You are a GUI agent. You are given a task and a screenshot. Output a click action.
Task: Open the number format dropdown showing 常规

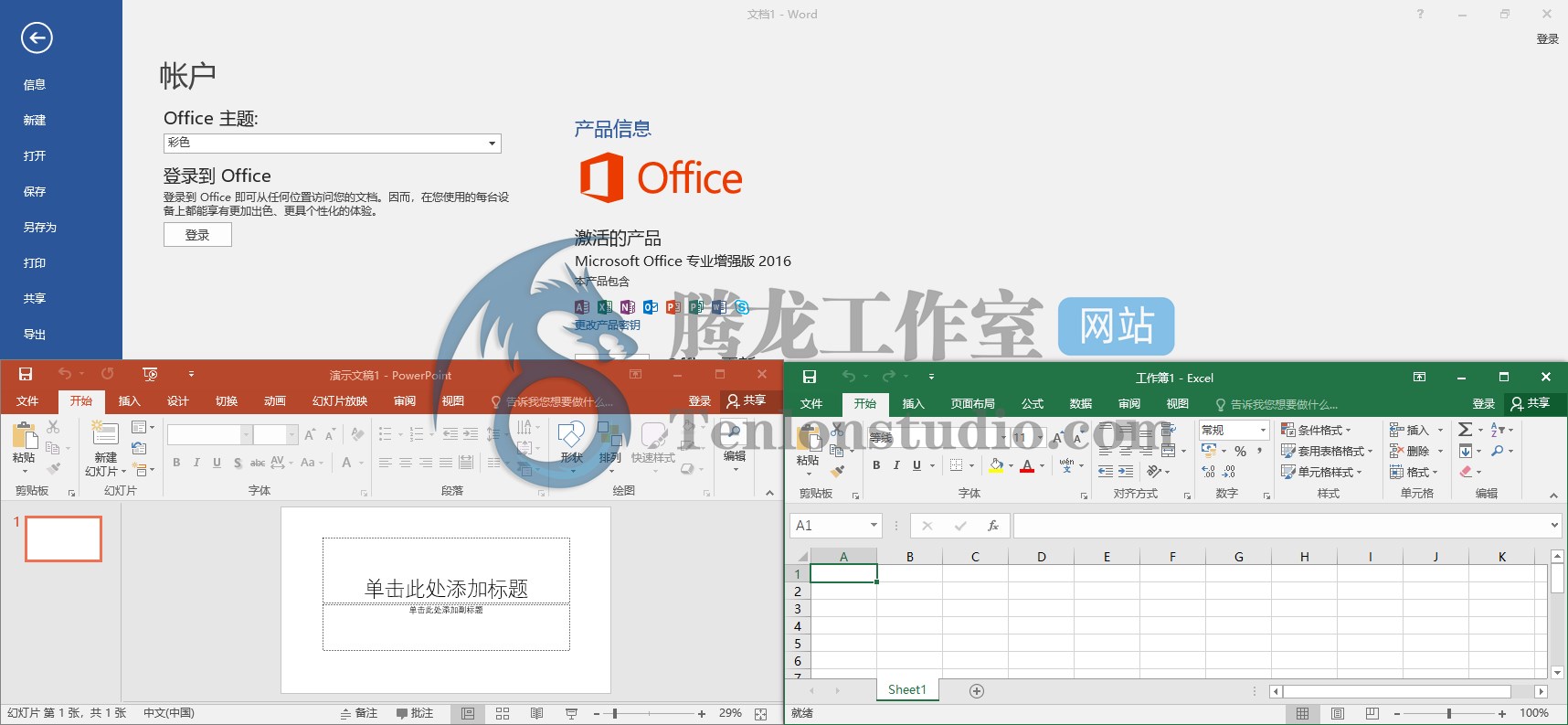click(1263, 430)
